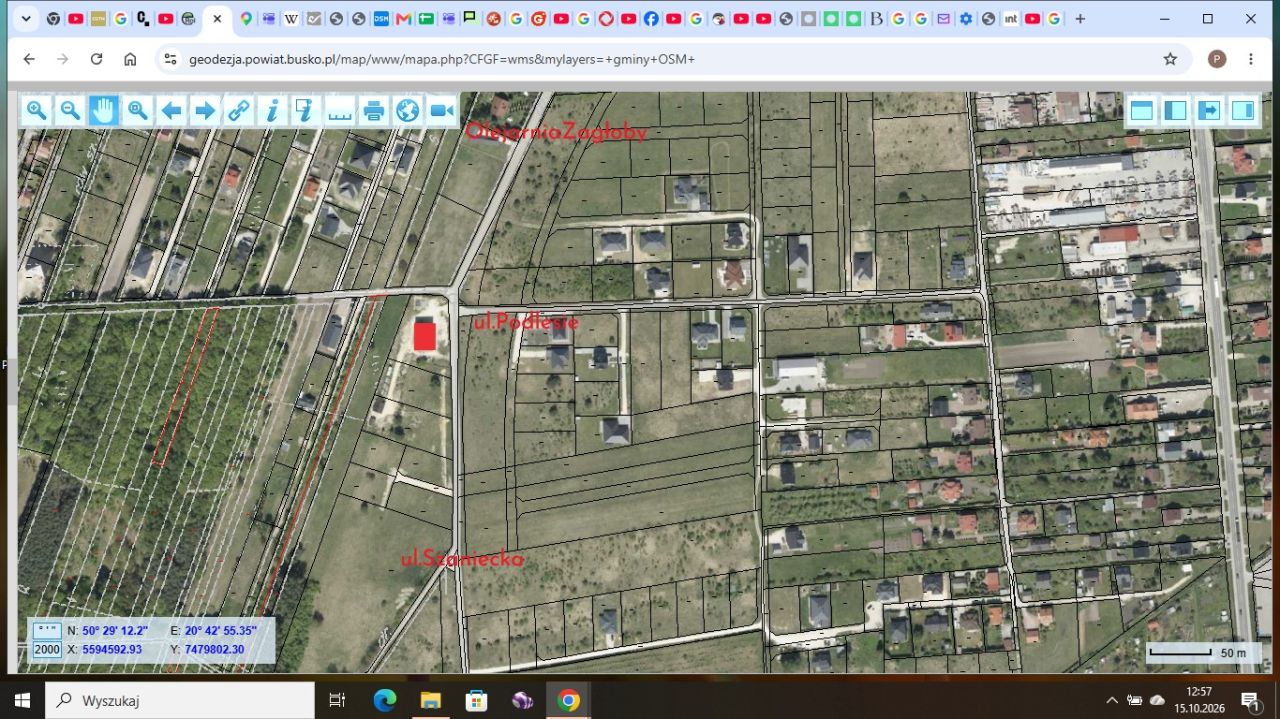Click the Windows taskbar search box Wyszukaj
The image size is (1280, 719).
coord(181,700)
